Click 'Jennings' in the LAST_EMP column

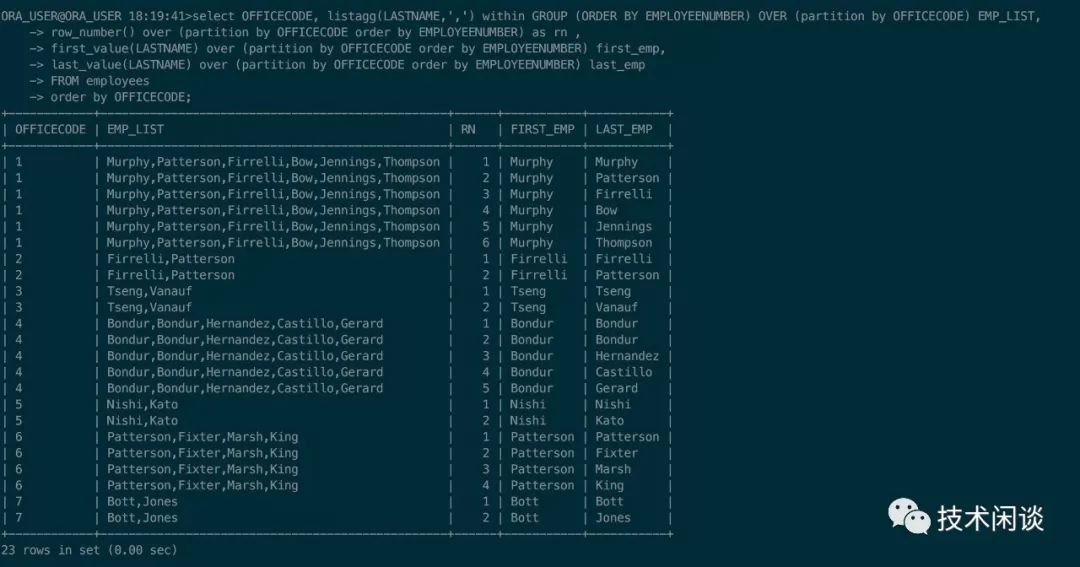coord(624,227)
